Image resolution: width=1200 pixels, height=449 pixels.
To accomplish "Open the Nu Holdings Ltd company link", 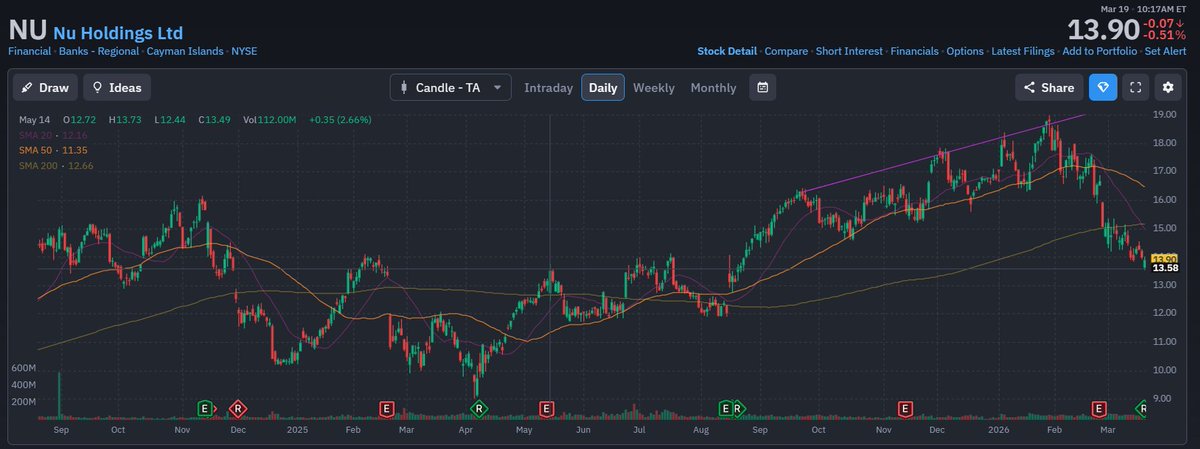I will pos(118,33).
